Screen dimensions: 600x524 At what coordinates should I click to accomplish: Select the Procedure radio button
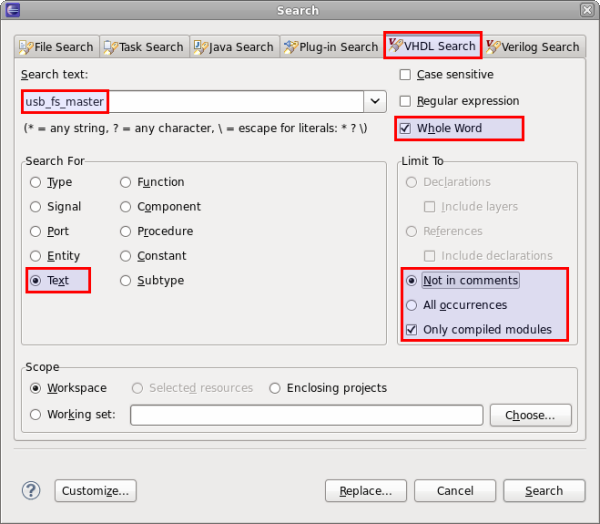coord(126,232)
